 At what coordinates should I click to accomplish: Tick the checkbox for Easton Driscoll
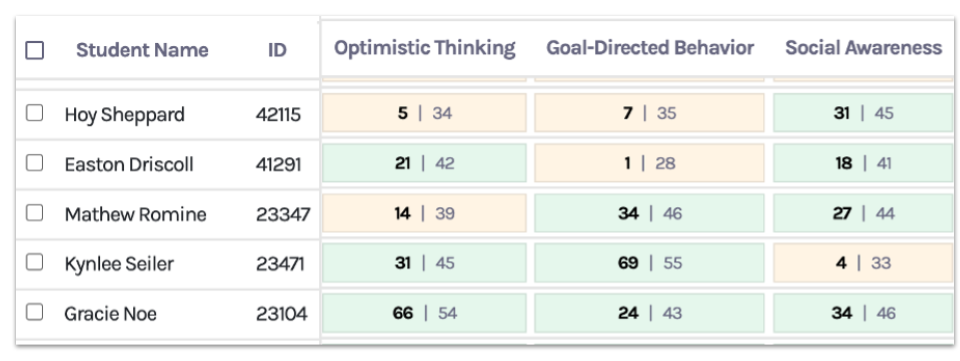[x=34, y=163]
